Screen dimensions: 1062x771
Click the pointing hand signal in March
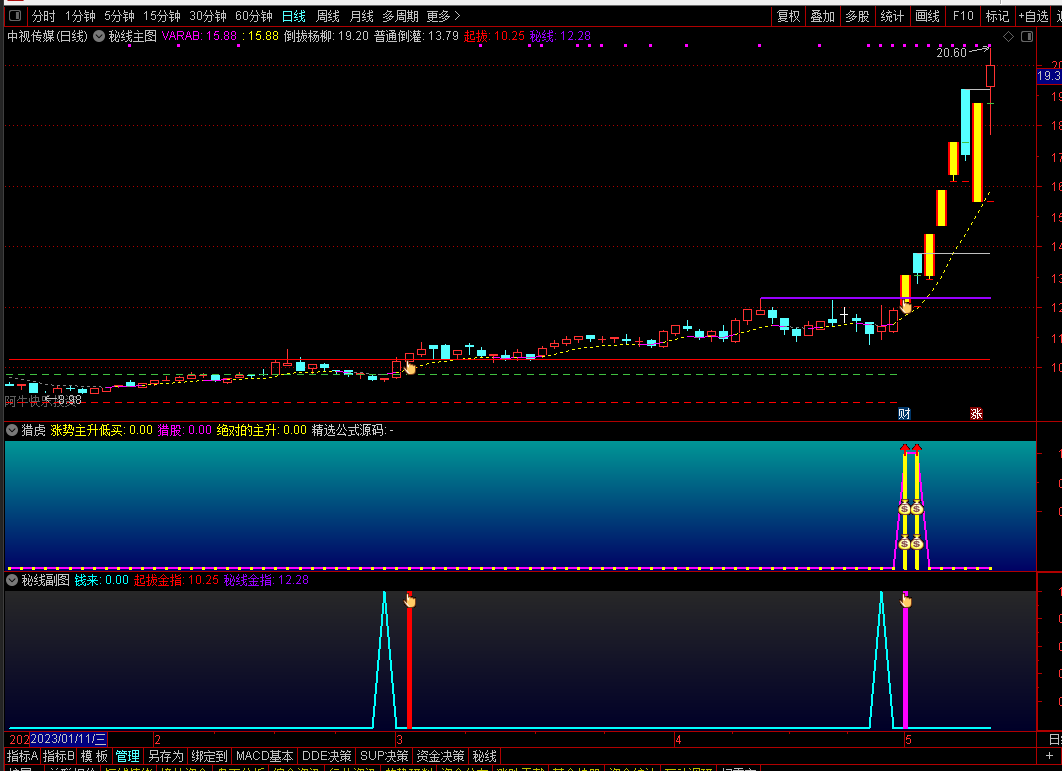[409, 367]
